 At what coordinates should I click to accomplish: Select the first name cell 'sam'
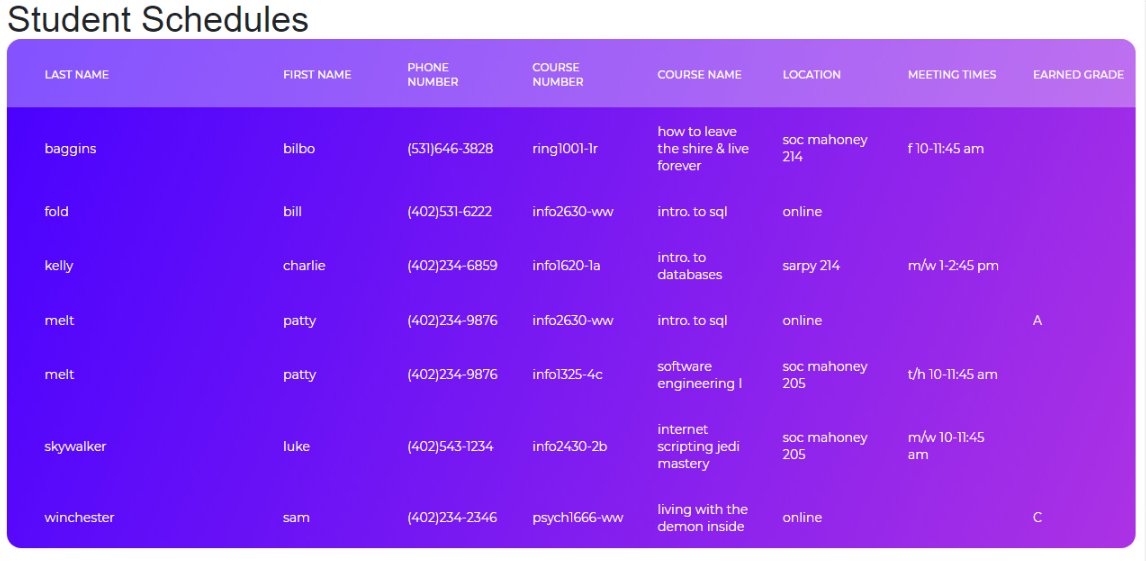(x=296, y=518)
